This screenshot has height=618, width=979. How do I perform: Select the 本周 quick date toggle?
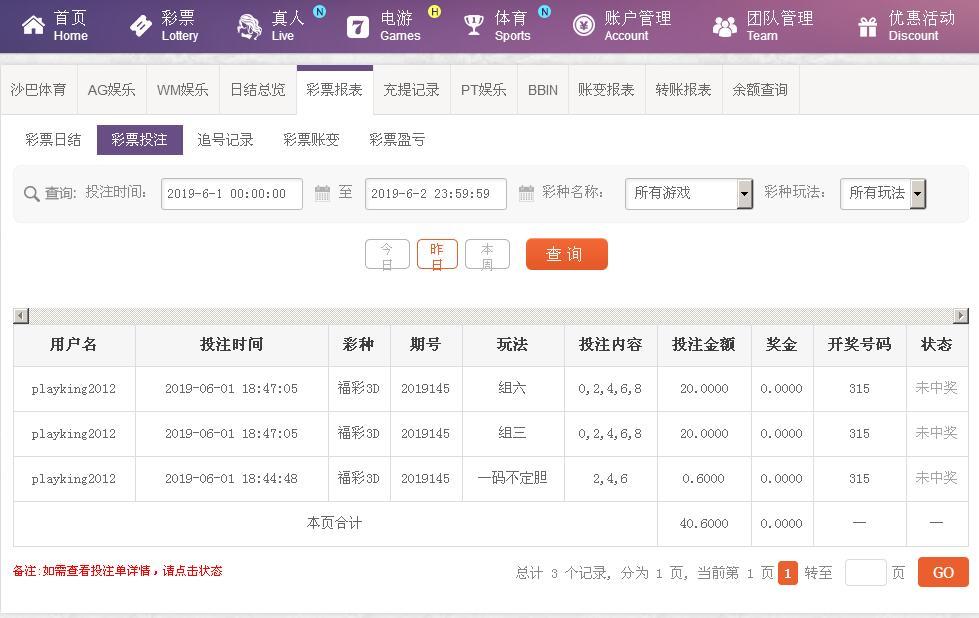(487, 255)
